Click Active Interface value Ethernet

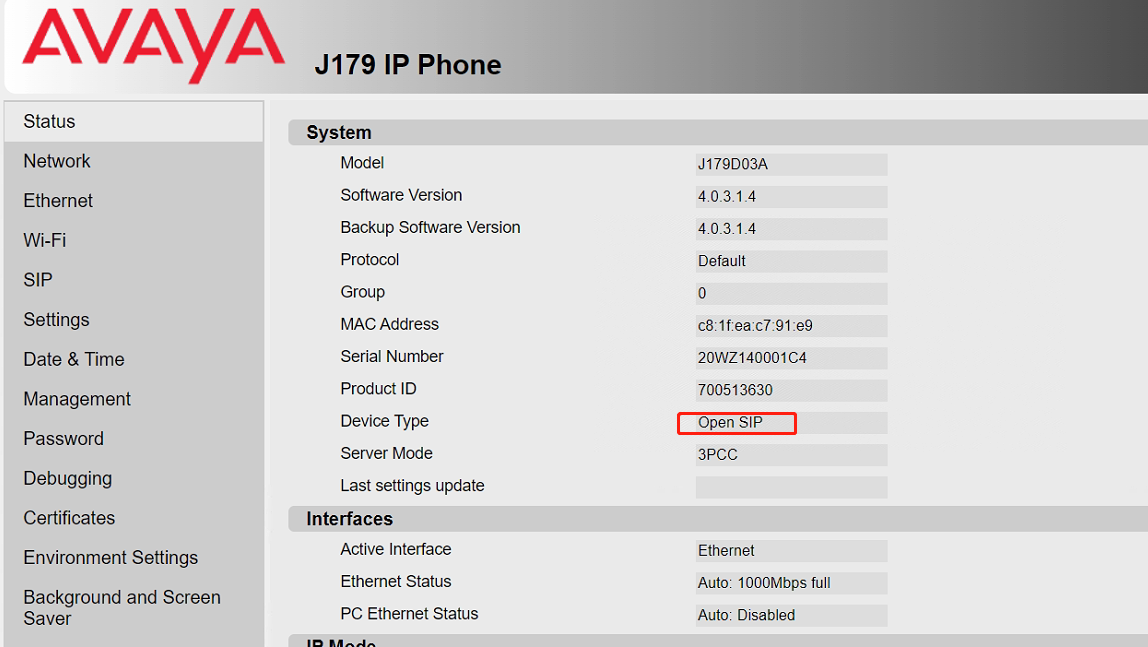[x=791, y=550]
